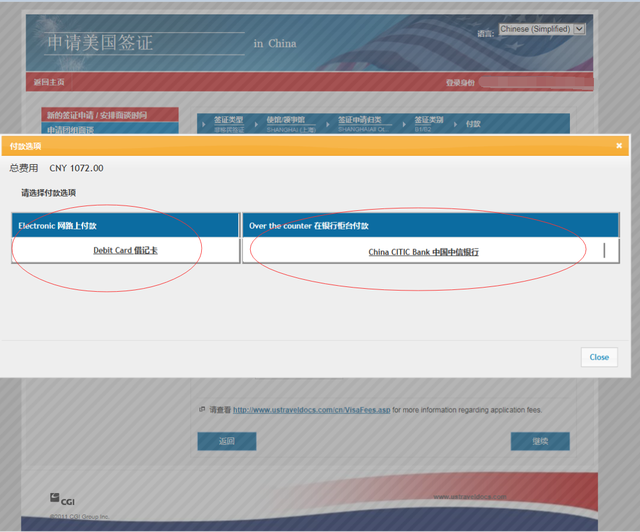Viewport: 640px width, 532px height.
Task: Open the language dropdown Chinese (Simplified)
Action: [542, 29]
